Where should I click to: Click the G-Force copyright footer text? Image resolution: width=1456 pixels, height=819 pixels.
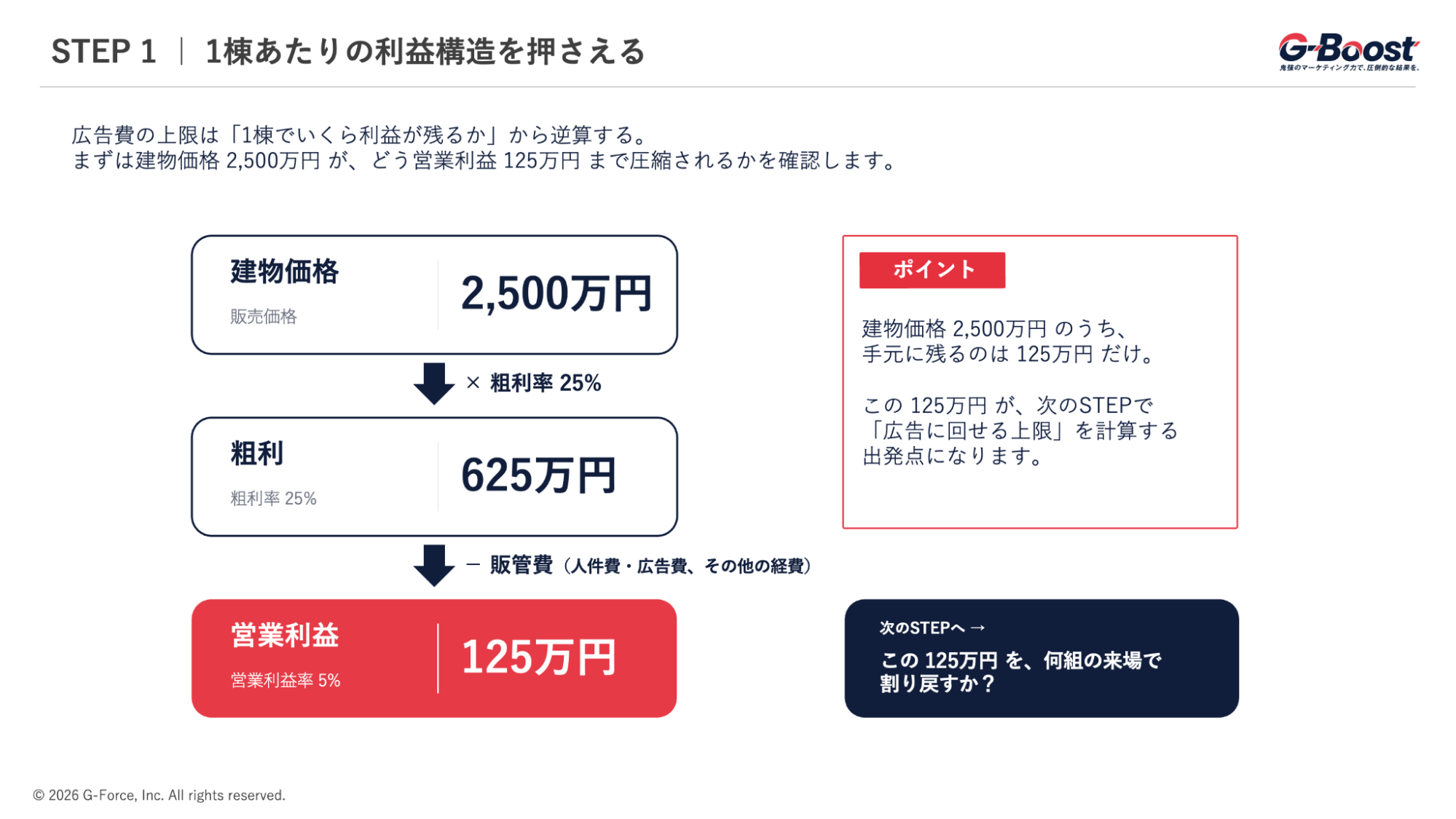(160, 796)
